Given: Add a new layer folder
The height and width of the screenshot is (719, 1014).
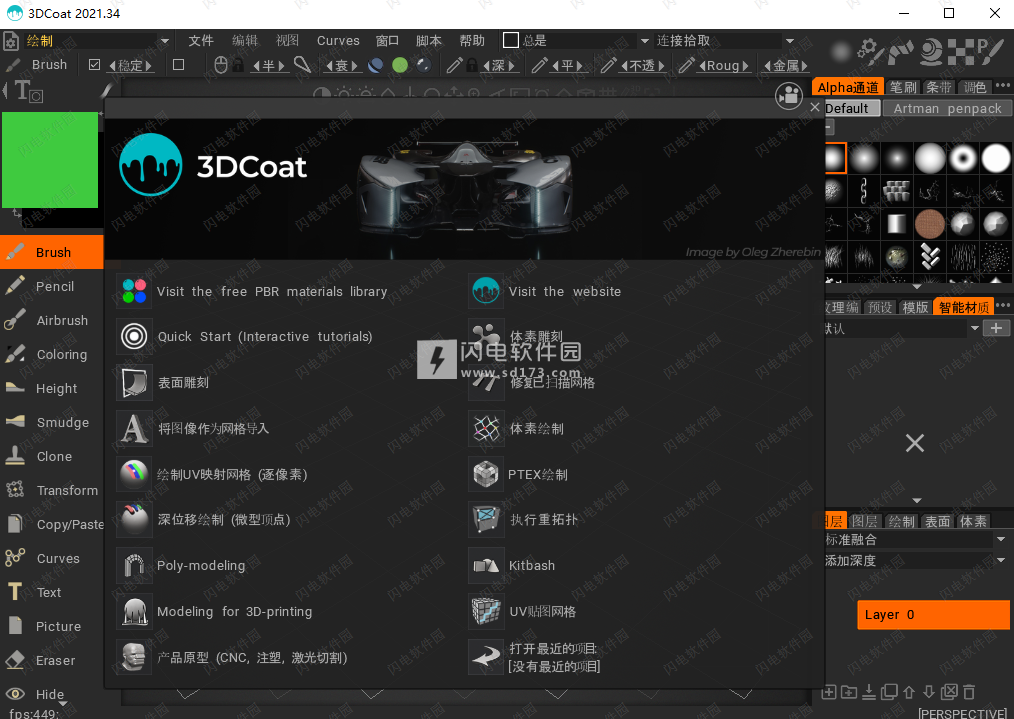Looking at the screenshot, I should 849,692.
